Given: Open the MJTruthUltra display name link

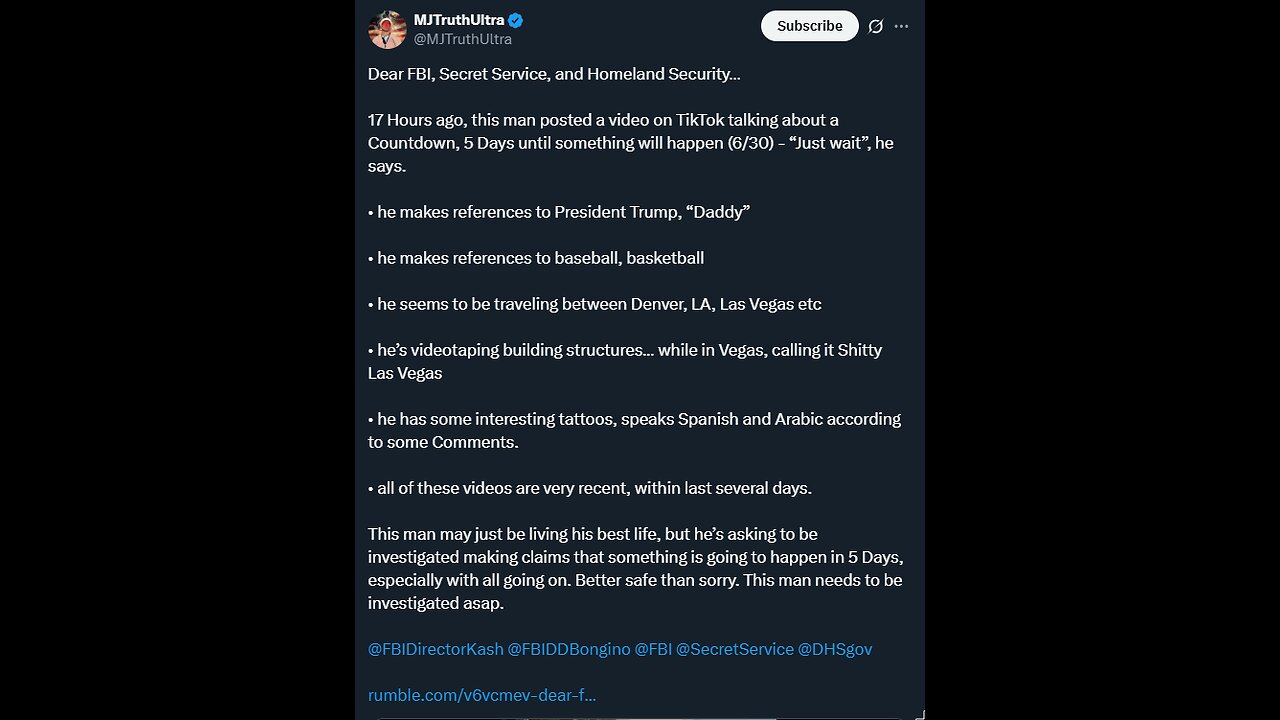Looking at the screenshot, I should point(459,20).
